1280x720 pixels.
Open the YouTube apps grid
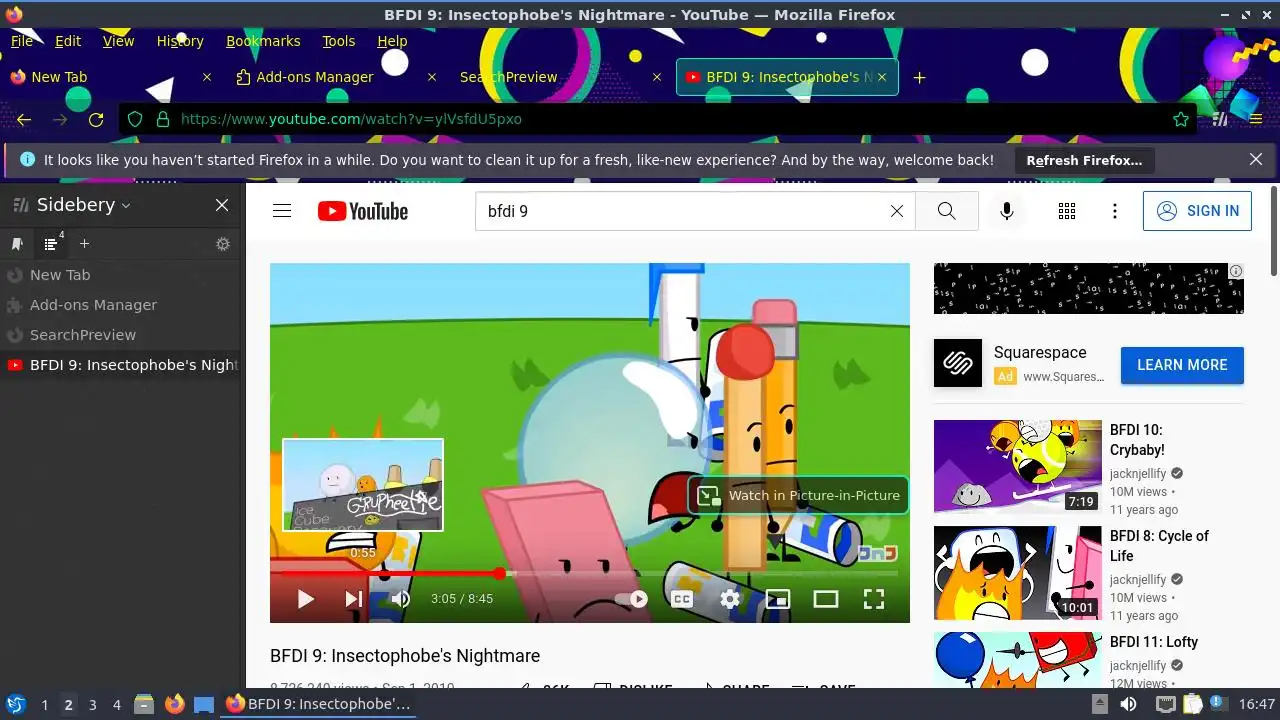(1067, 211)
